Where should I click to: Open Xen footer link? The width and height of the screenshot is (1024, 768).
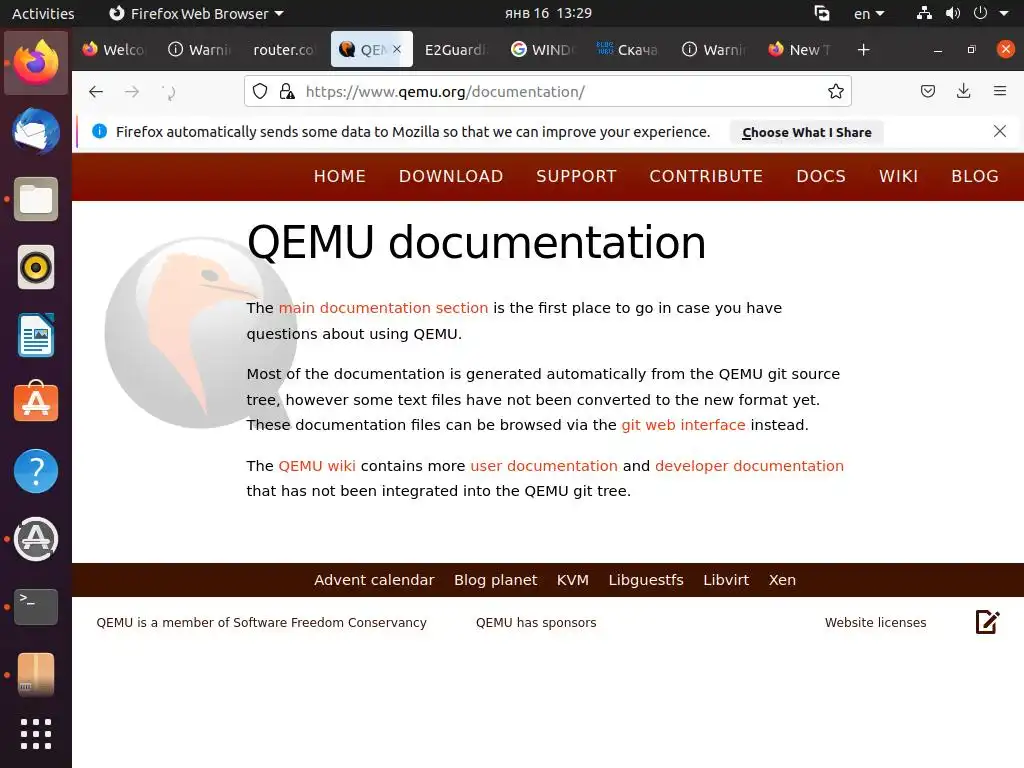click(782, 580)
